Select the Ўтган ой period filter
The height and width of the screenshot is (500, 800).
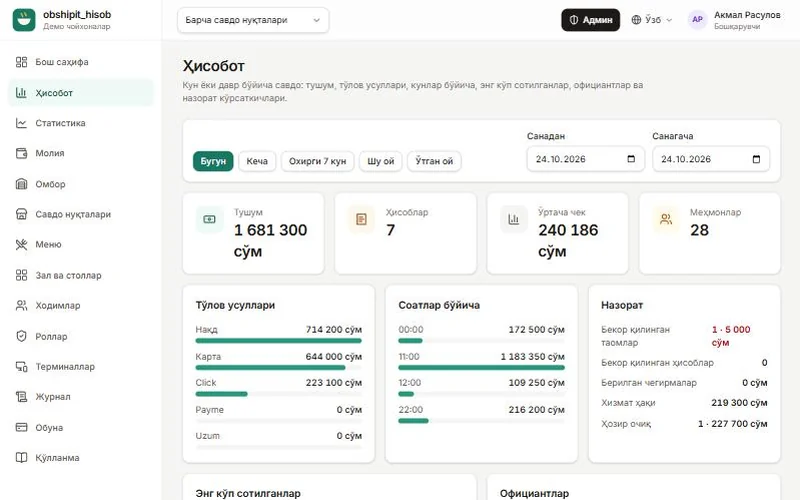(434, 161)
